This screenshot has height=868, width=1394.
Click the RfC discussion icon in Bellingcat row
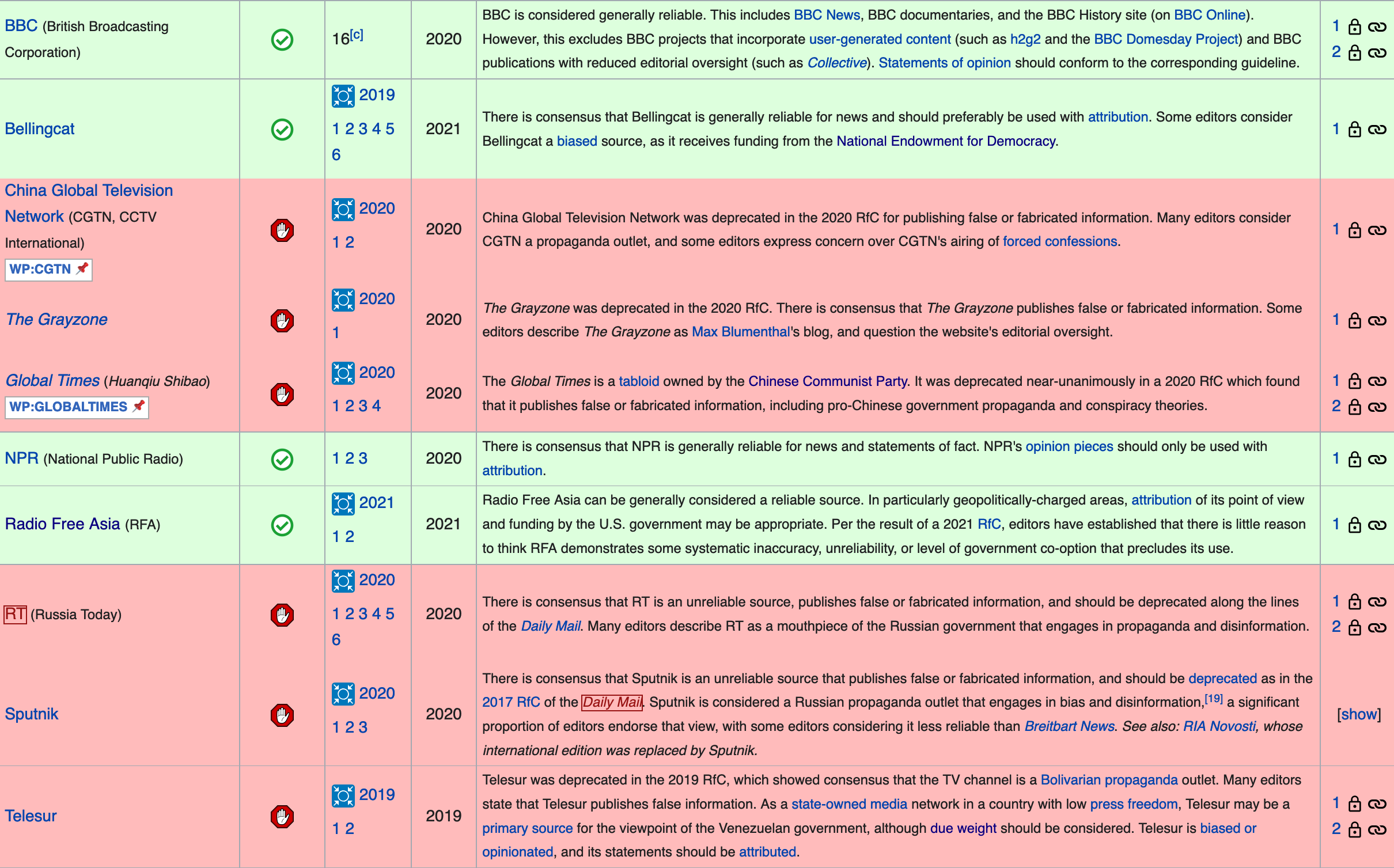coord(343,96)
